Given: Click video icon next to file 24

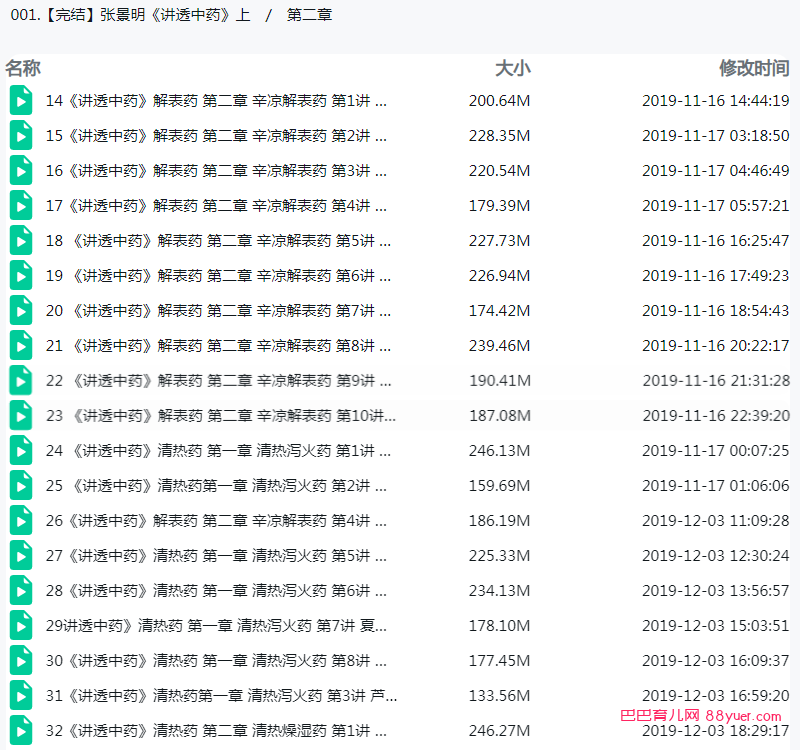Looking at the screenshot, I should (21, 451).
